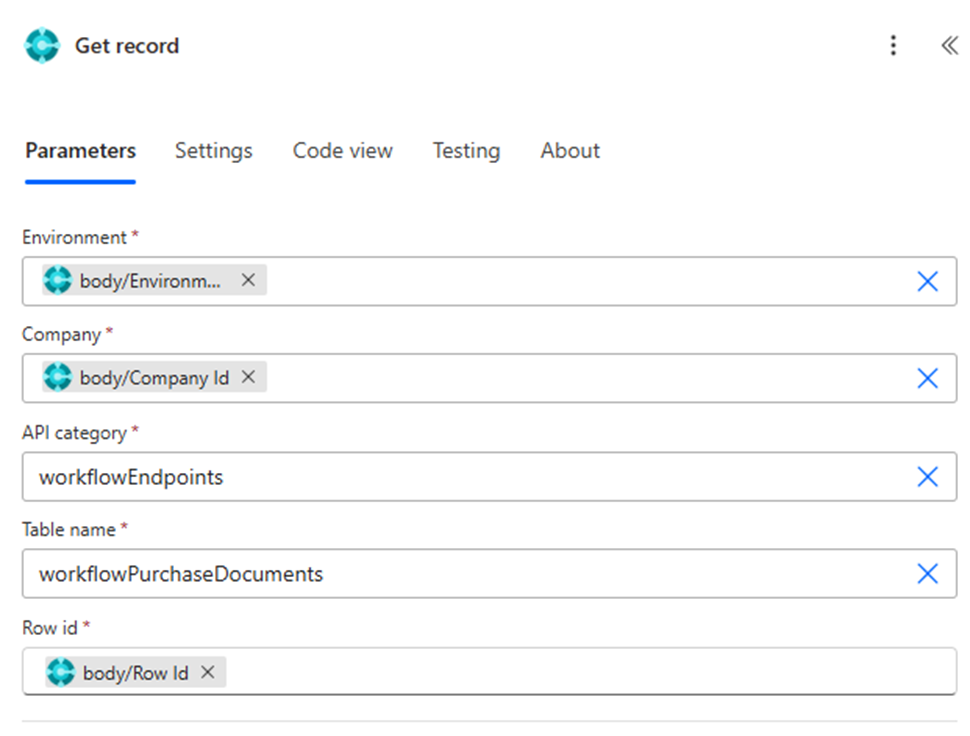Viewport: 970px width, 736px height.
Task: Click empty area in Row id field
Action: pos(580,672)
